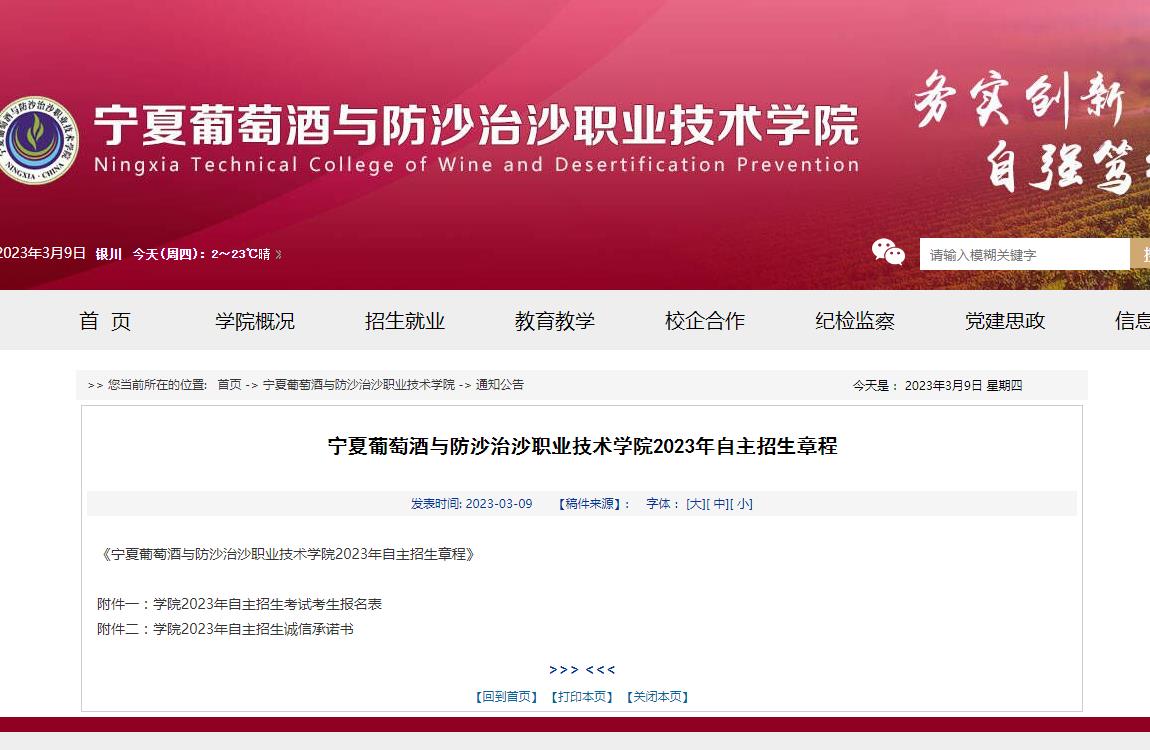Open the 学院概况 navigation menu

point(255,321)
